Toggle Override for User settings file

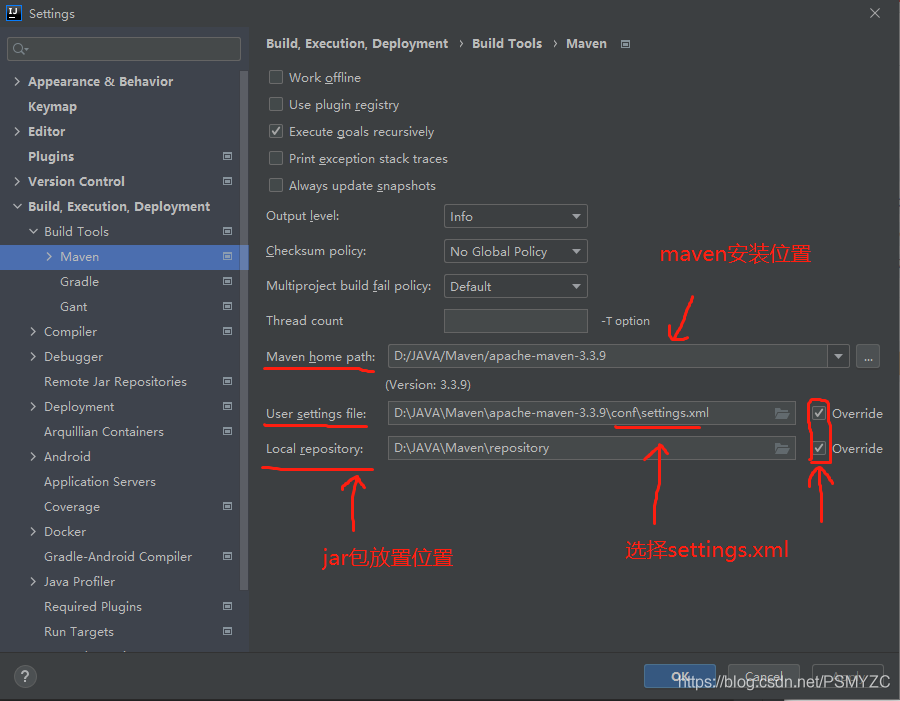click(819, 413)
